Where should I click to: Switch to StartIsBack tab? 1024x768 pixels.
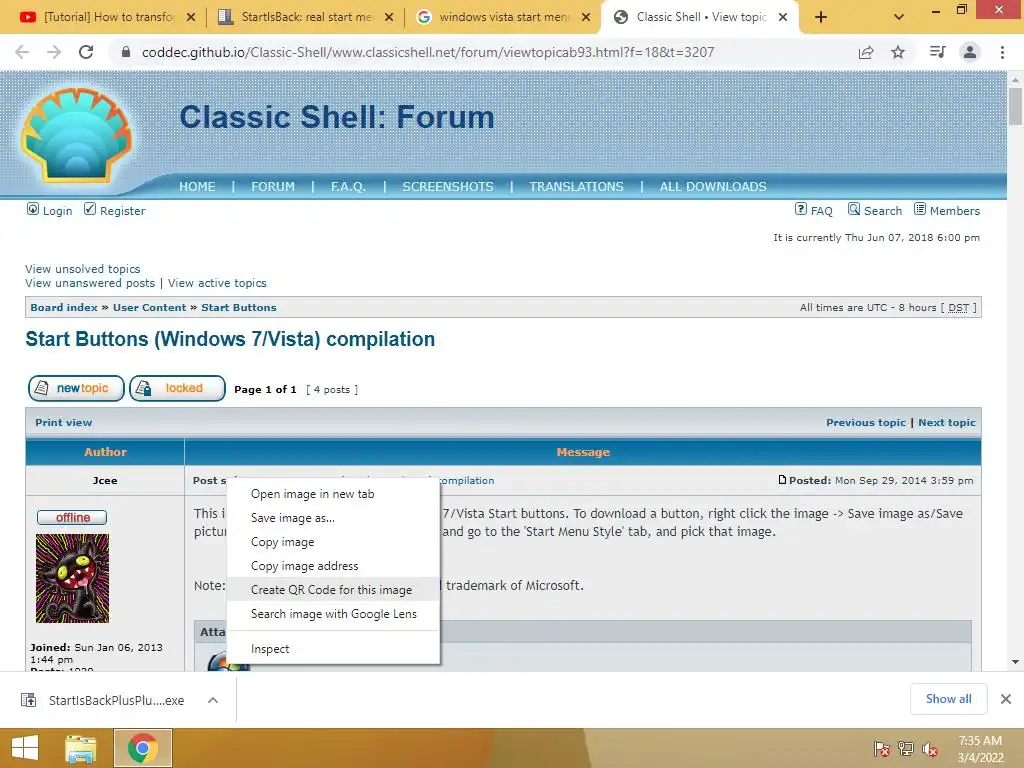pos(306,17)
